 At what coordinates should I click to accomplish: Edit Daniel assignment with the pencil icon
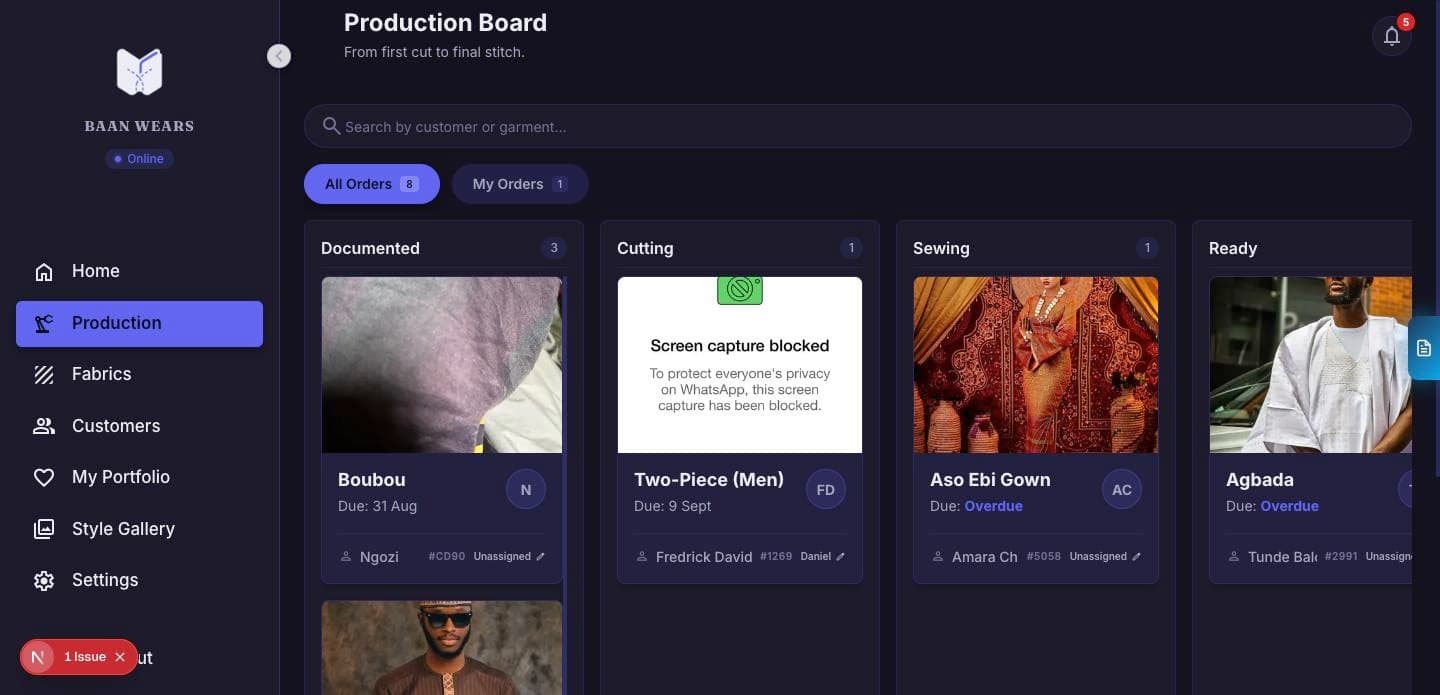(x=841, y=557)
